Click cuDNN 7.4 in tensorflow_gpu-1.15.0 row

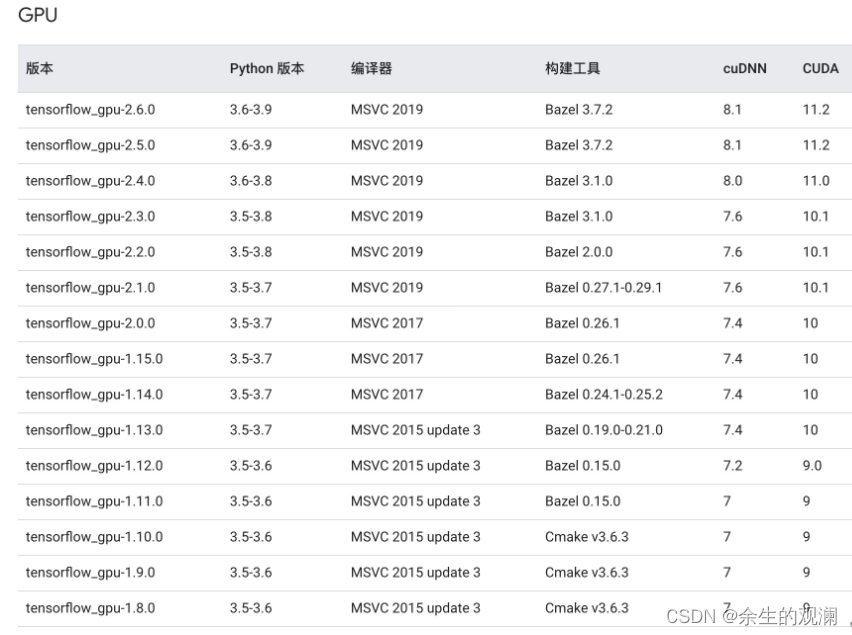click(x=732, y=359)
